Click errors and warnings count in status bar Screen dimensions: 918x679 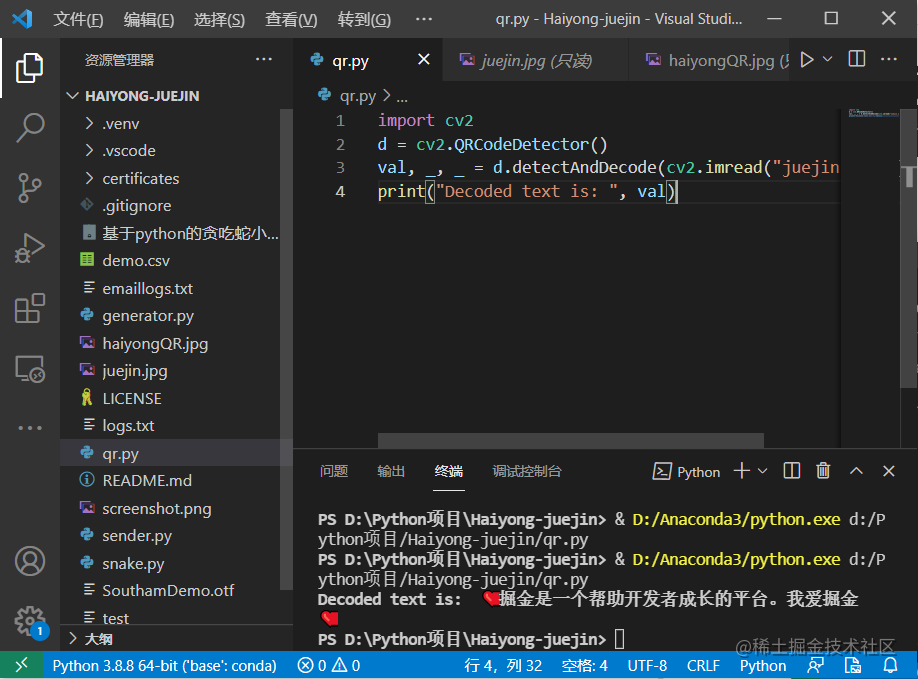pos(328,666)
